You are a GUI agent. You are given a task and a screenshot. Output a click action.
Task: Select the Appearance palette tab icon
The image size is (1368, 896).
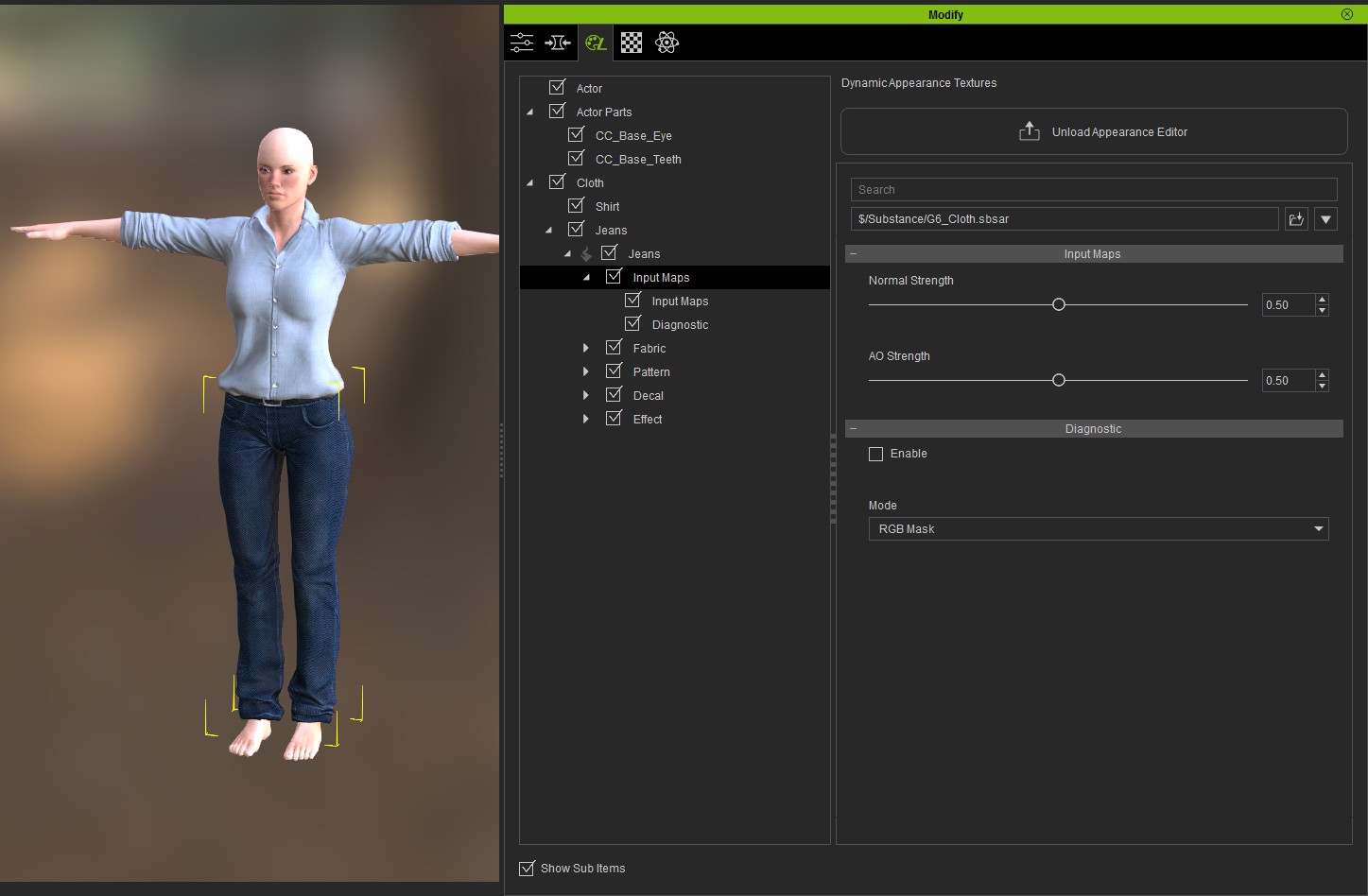pos(596,43)
